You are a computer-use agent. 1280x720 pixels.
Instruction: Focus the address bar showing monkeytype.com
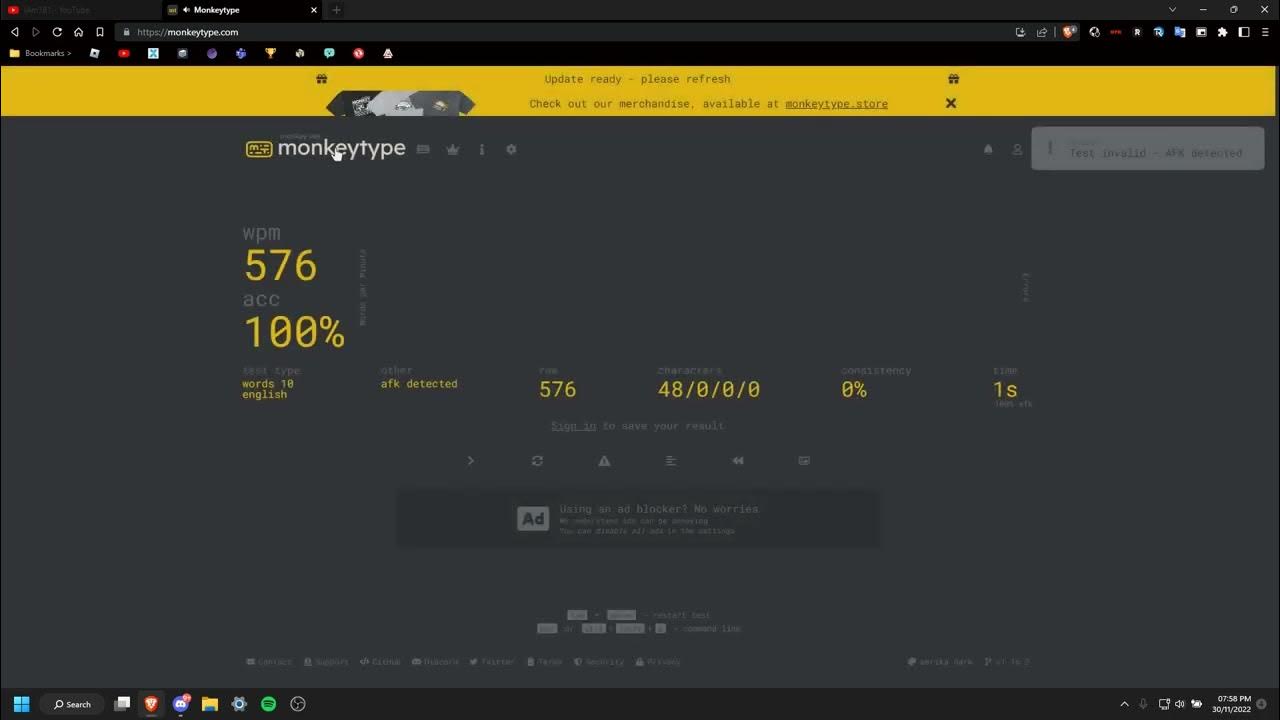click(x=560, y=32)
